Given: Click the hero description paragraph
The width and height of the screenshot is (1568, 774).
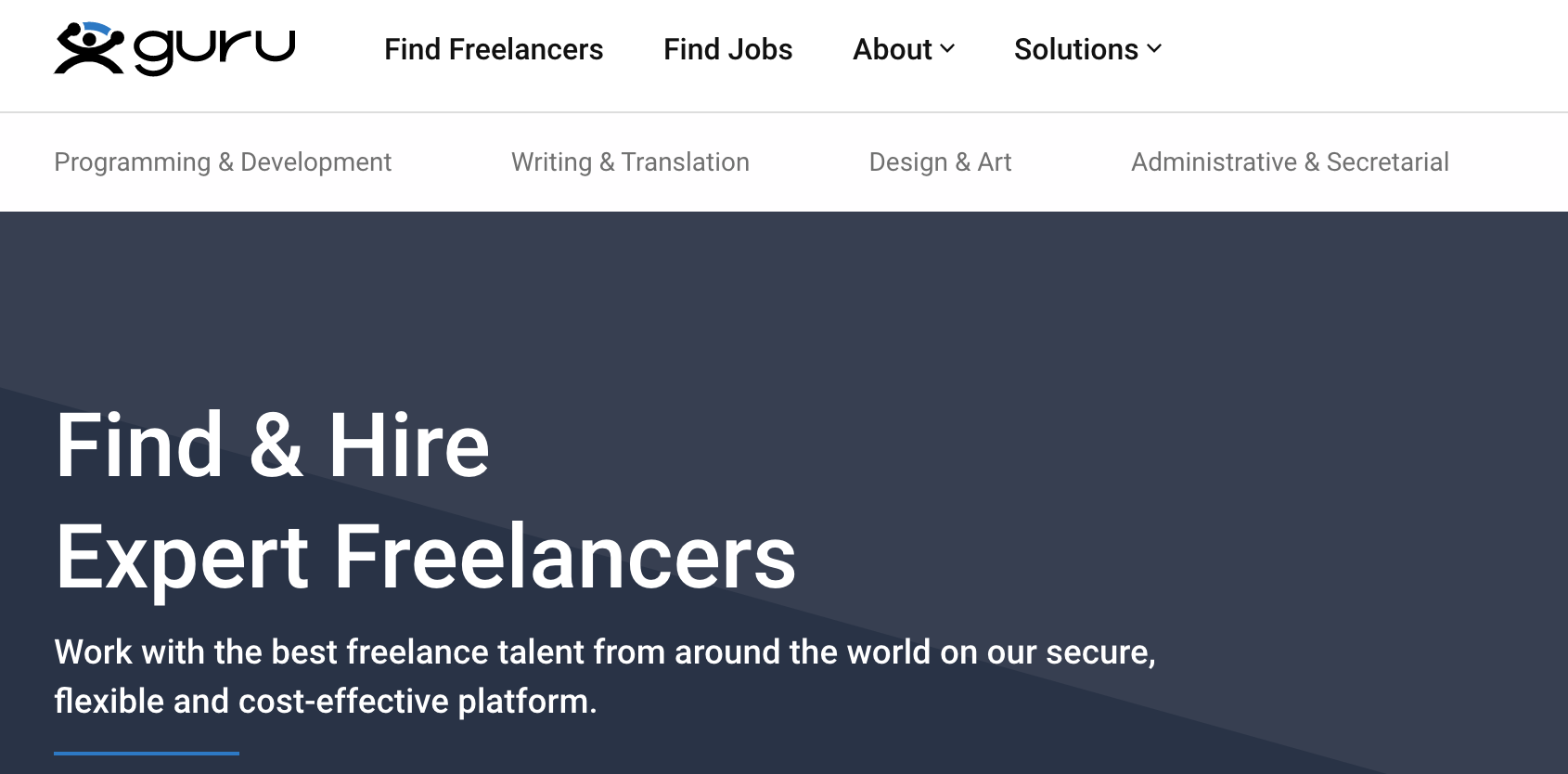Looking at the screenshot, I should 606,676.
